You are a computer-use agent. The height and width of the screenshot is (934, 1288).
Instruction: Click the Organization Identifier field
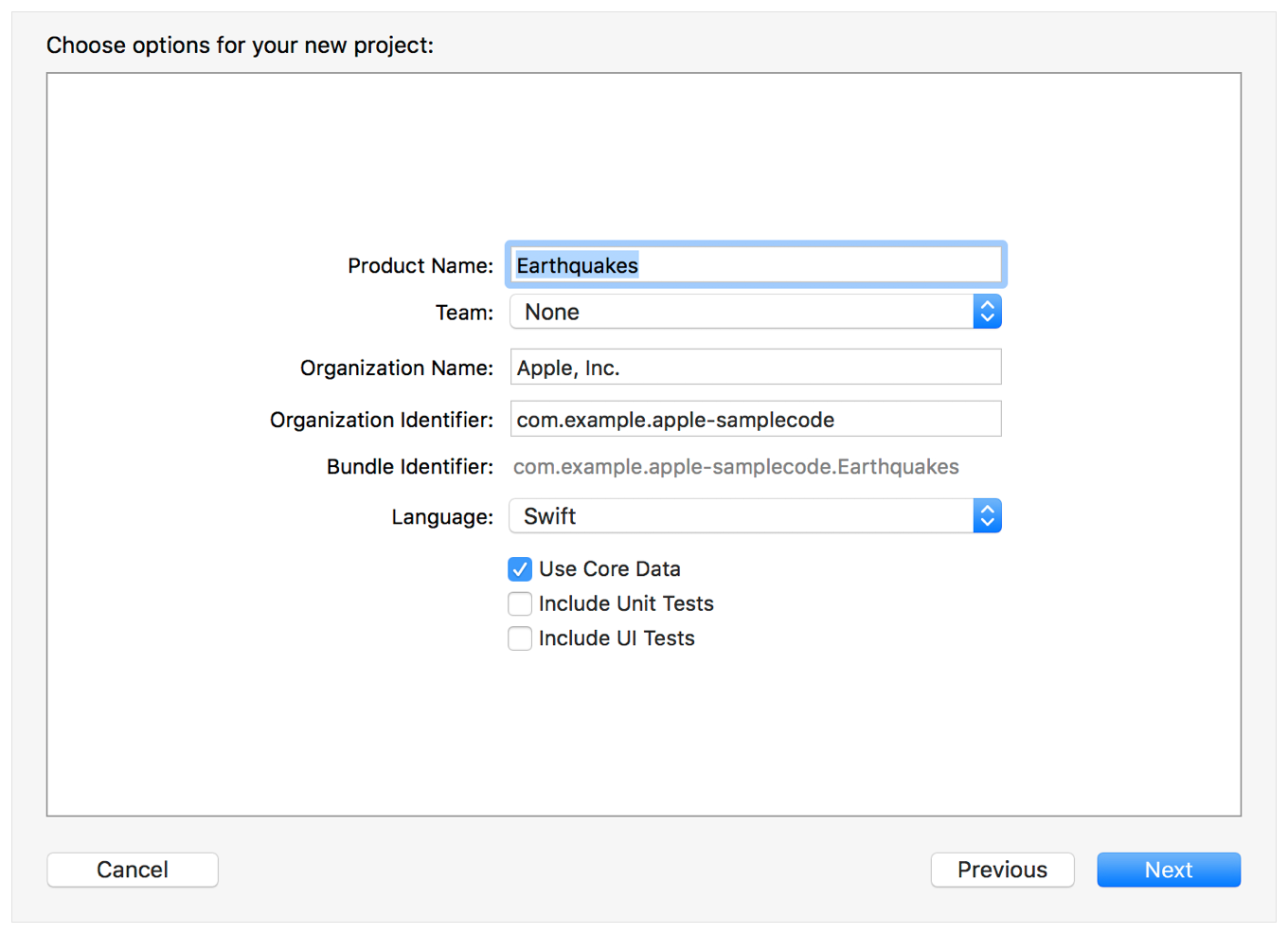click(755, 420)
